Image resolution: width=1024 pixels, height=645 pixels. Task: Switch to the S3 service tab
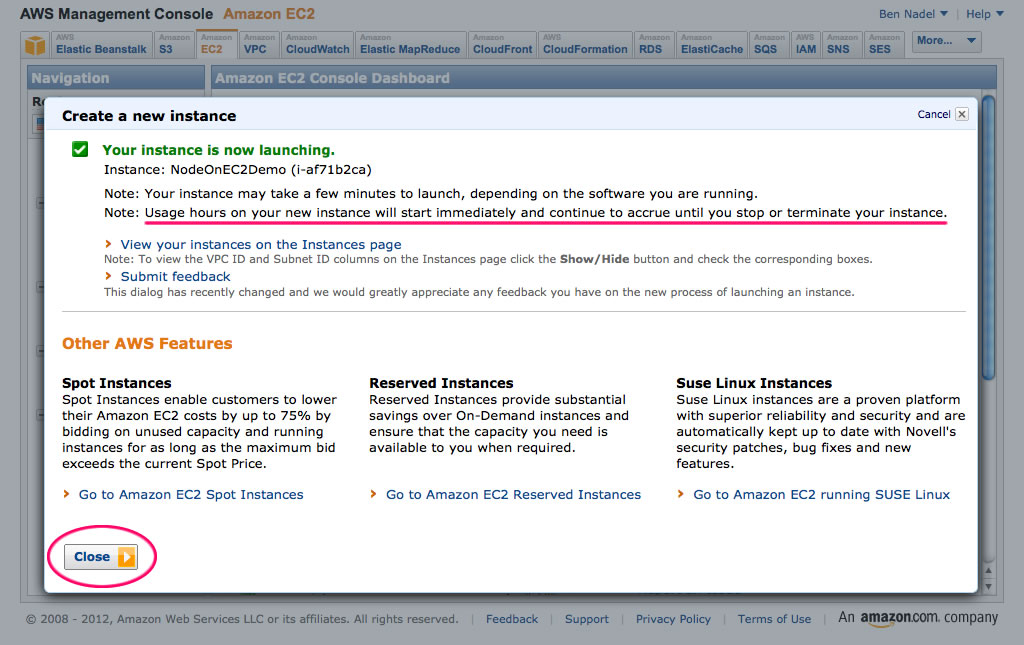pyautogui.click(x=174, y=44)
